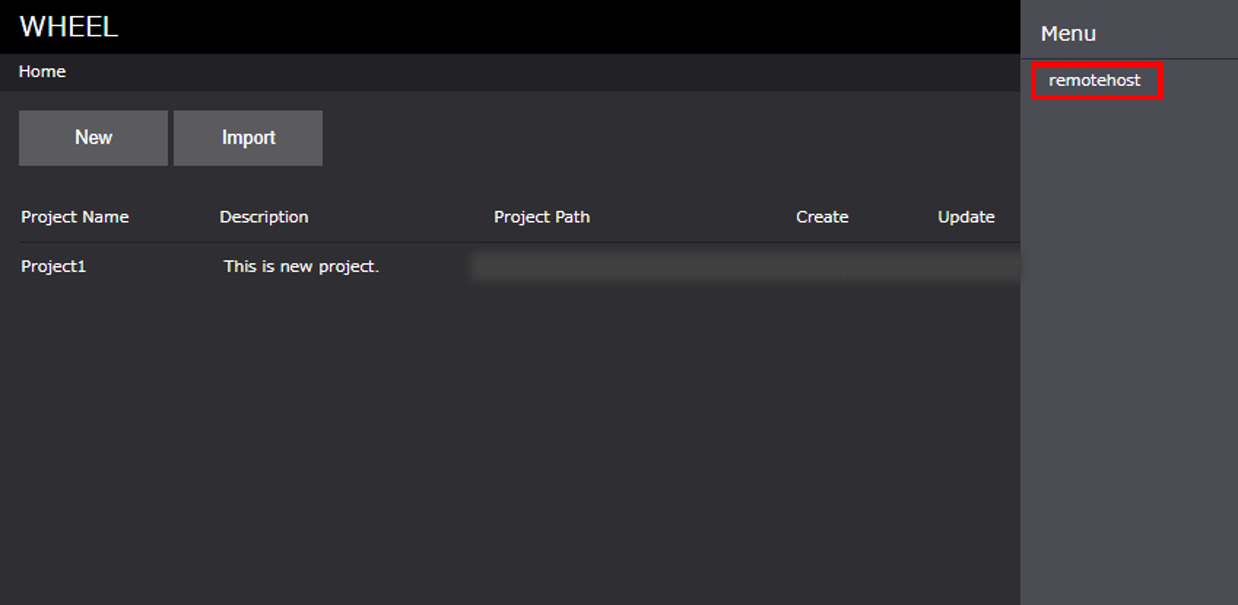Select remotehost in the Menu drawer

pyautogui.click(x=1095, y=80)
